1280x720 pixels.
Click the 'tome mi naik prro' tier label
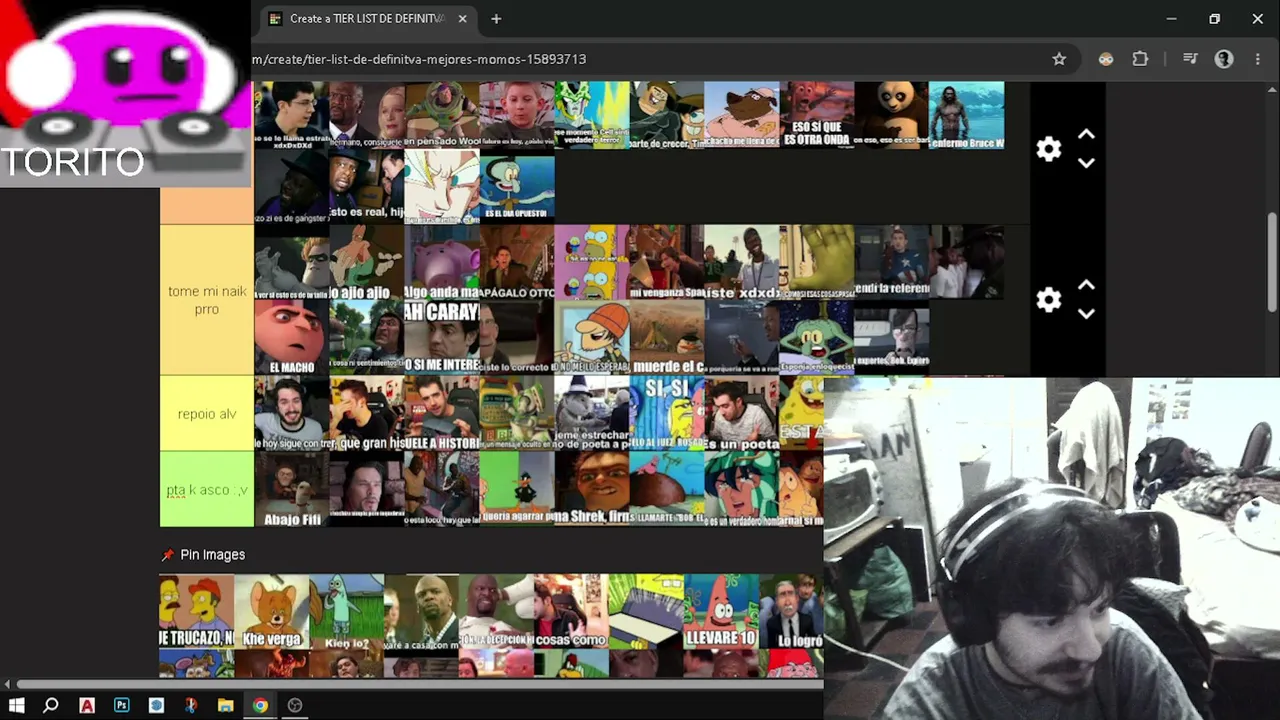(207, 300)
